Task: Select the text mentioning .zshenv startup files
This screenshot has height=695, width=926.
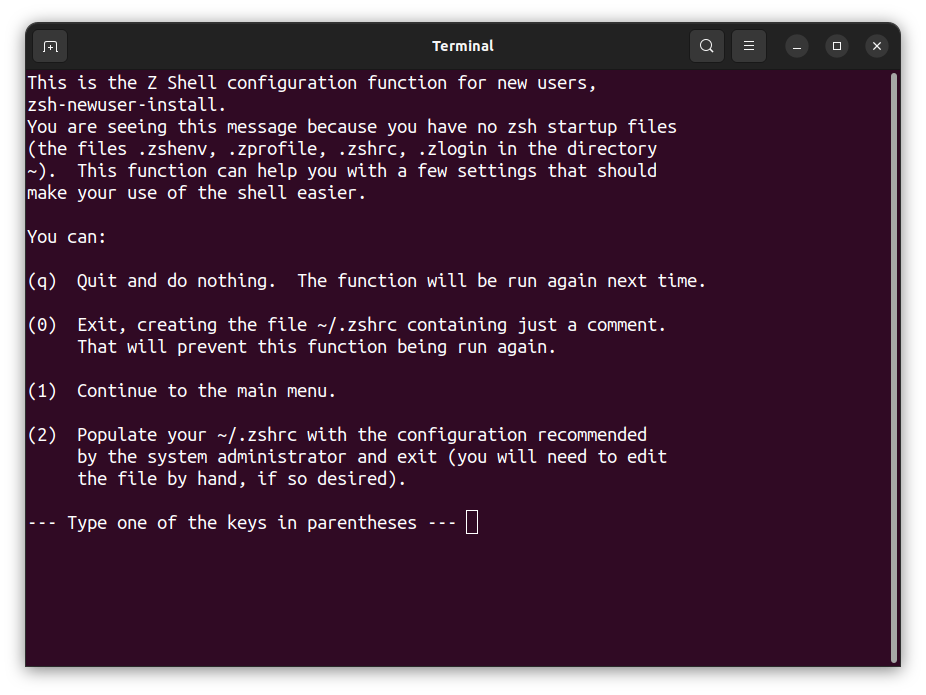Action: tap(342, 148)
